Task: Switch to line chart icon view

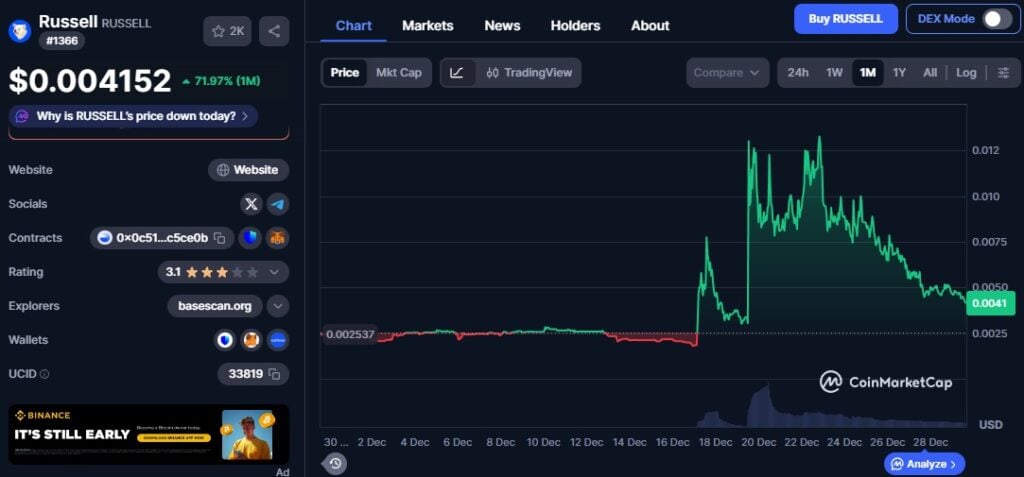Action: (457, 73)
